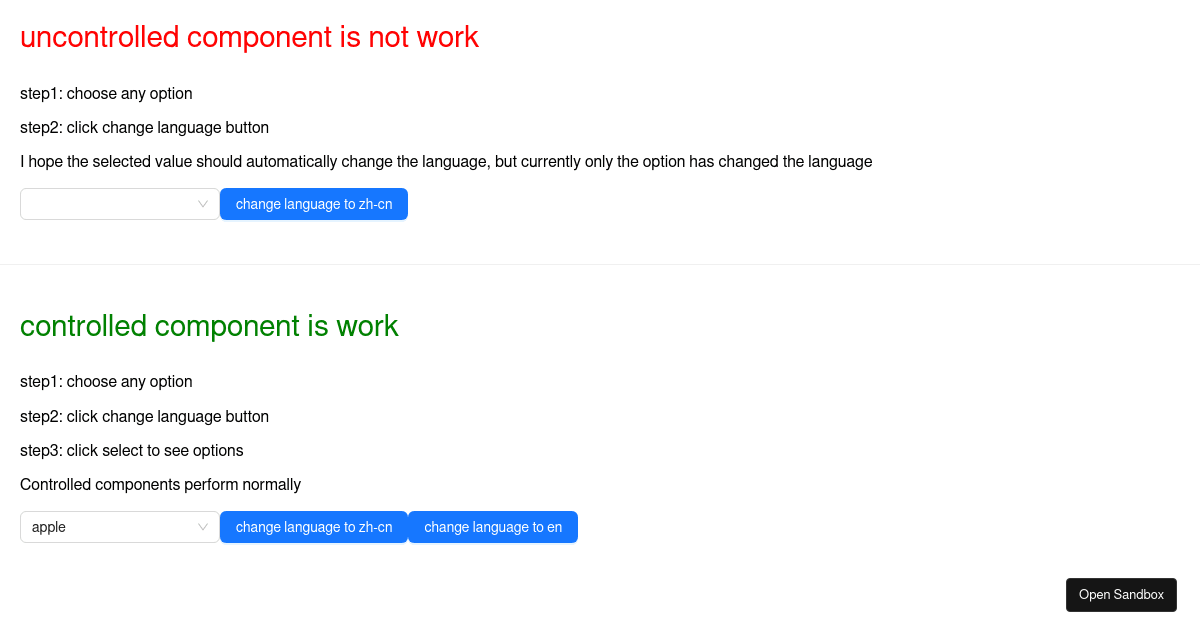Click the "change language to en" button
Viewport: 1200px width, 630px height.
coord(493,527)
